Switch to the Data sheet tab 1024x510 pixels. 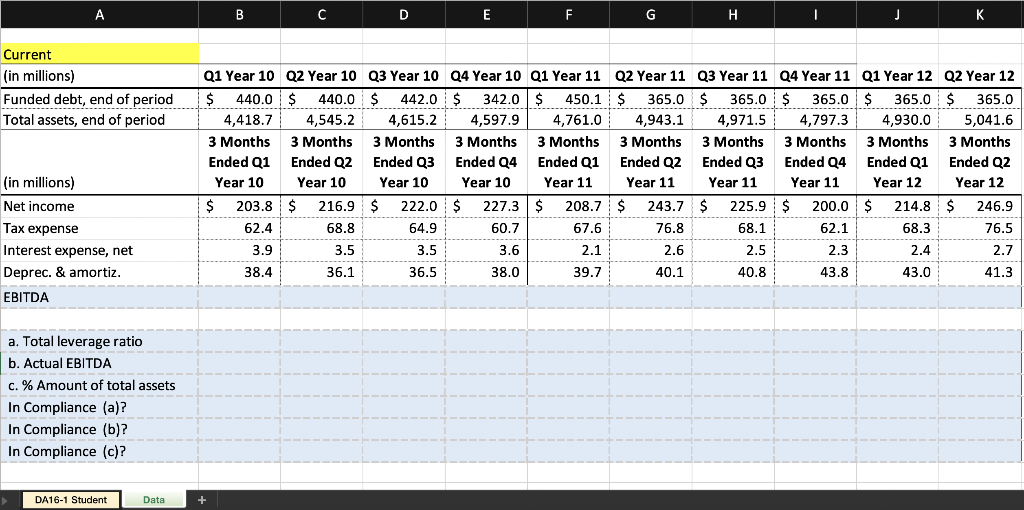(x=153, y=500)
